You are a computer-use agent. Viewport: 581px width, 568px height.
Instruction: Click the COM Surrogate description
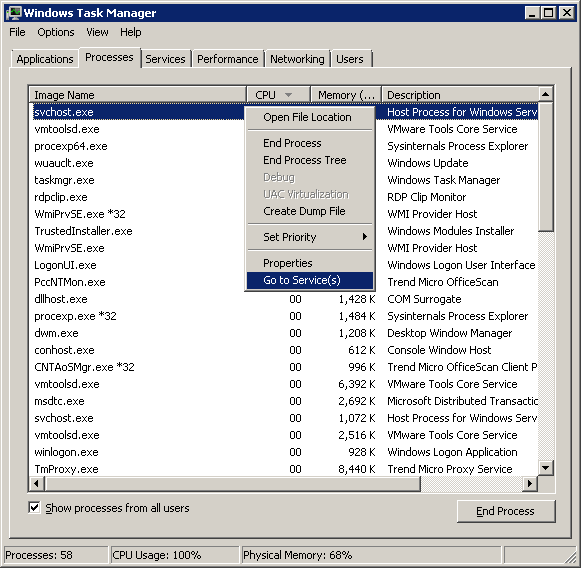click(424, 299)
